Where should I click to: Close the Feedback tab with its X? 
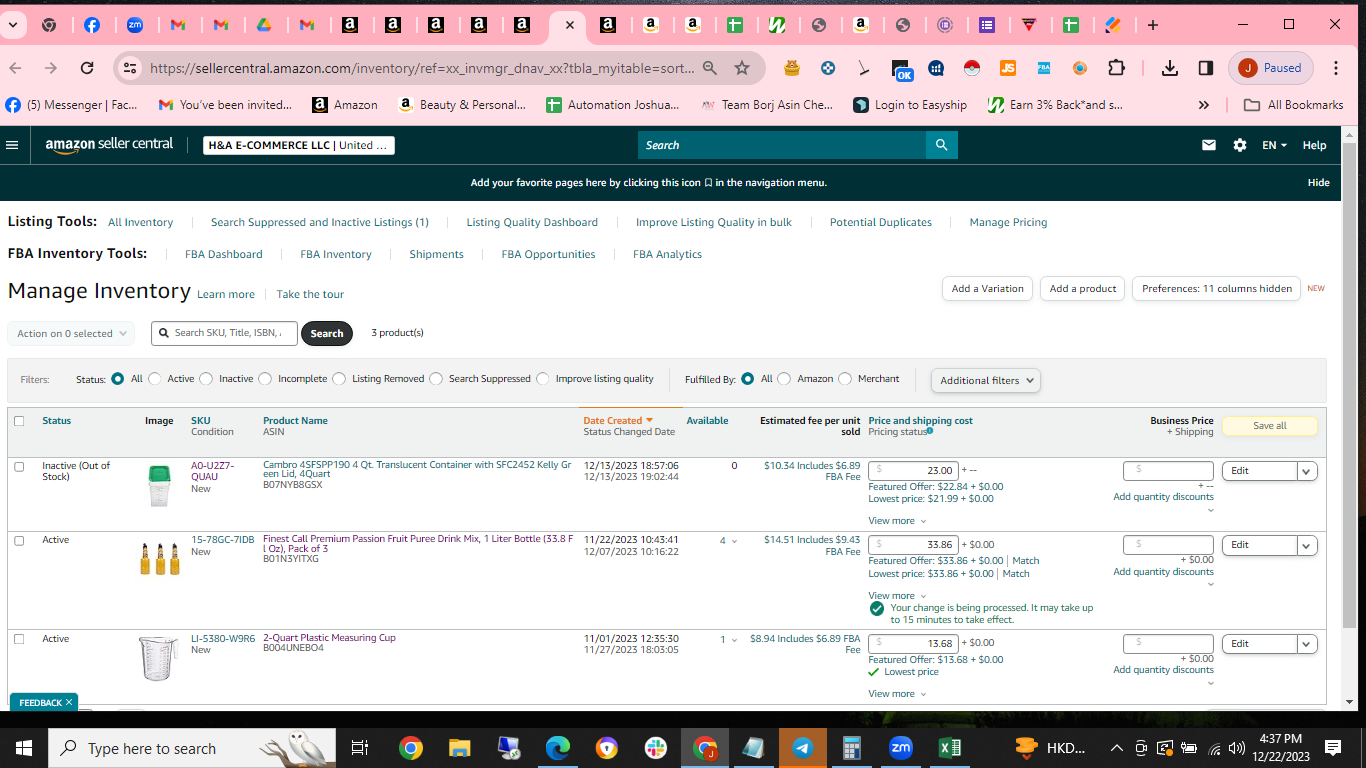(x=69, y=703)
